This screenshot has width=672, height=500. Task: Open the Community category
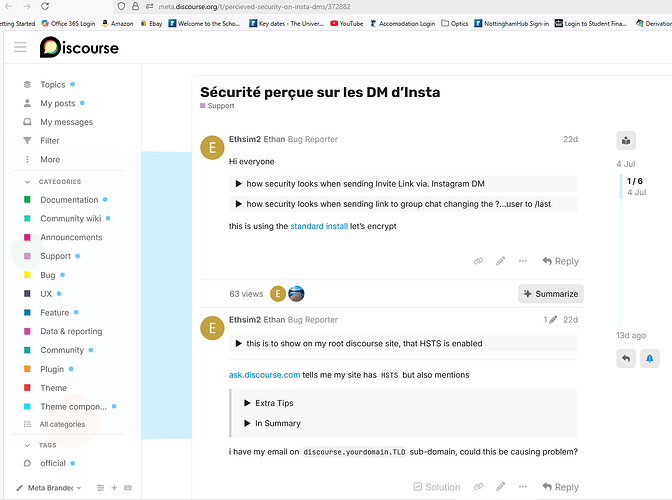[62, 350]
